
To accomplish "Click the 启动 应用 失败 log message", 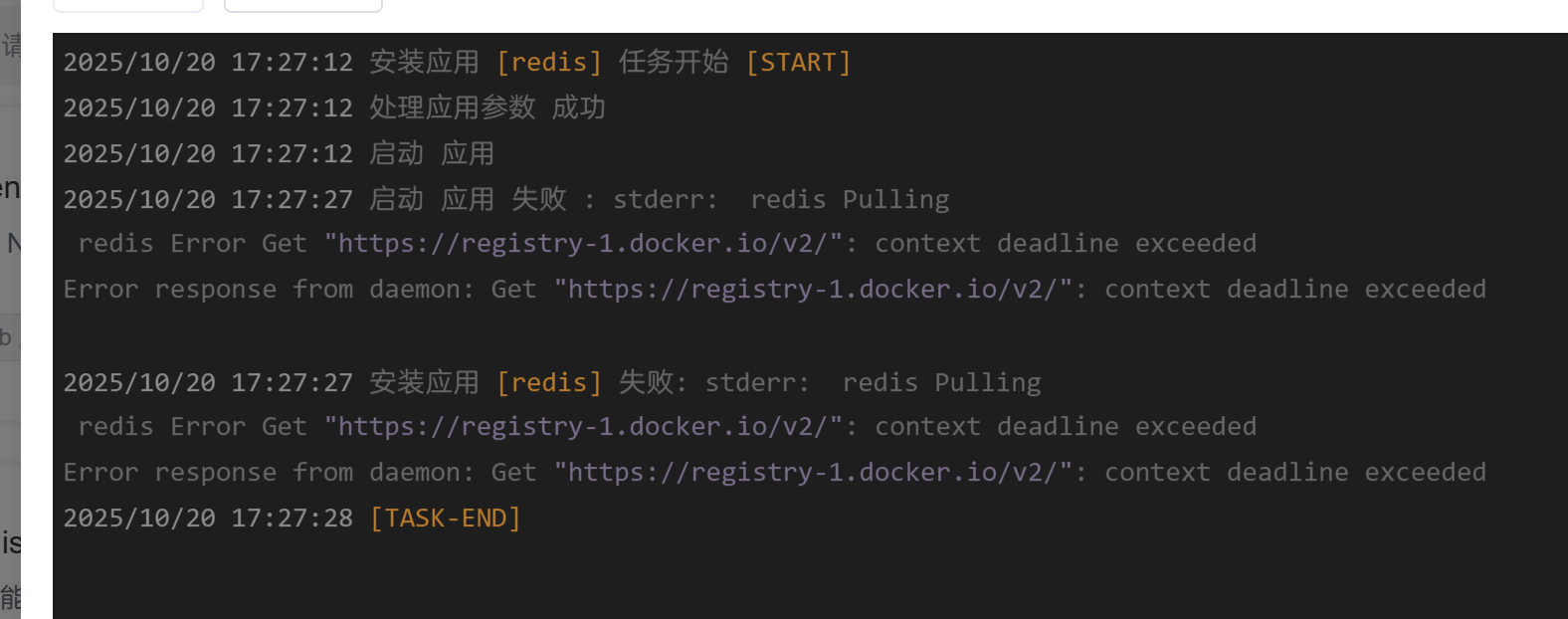I will 468,200.
